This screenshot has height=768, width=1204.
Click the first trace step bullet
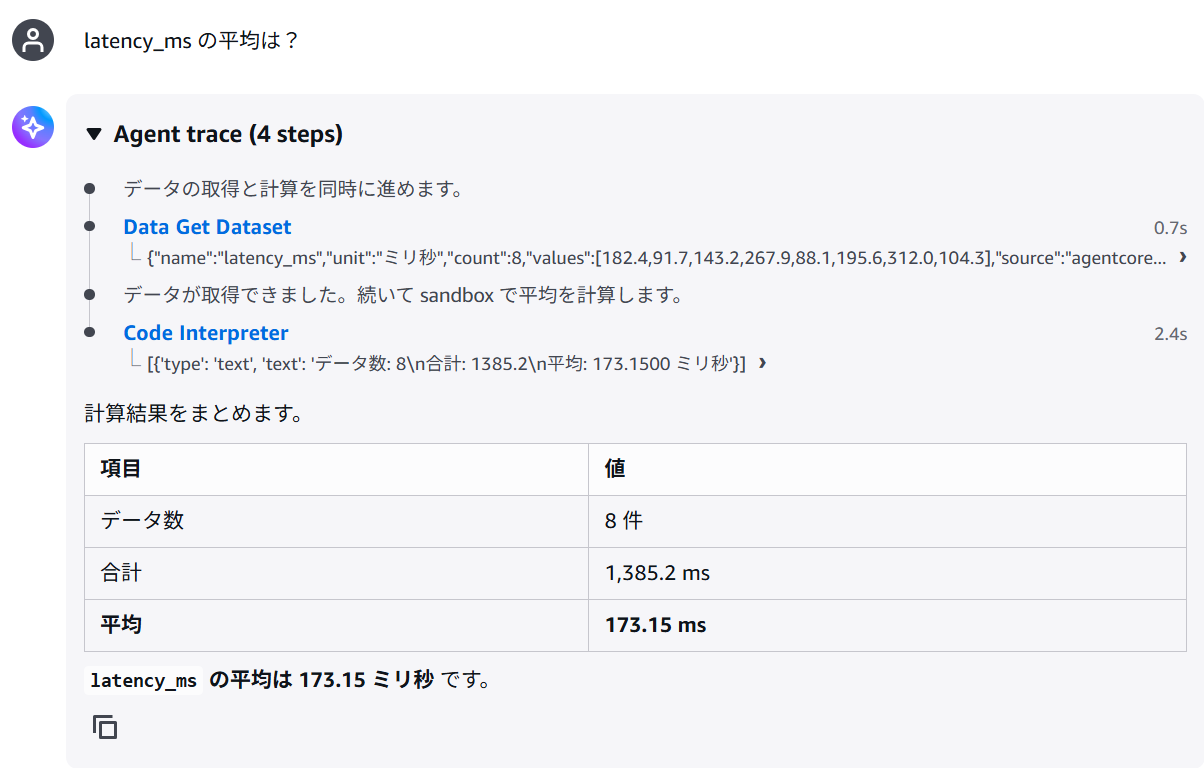coord(90,189)
